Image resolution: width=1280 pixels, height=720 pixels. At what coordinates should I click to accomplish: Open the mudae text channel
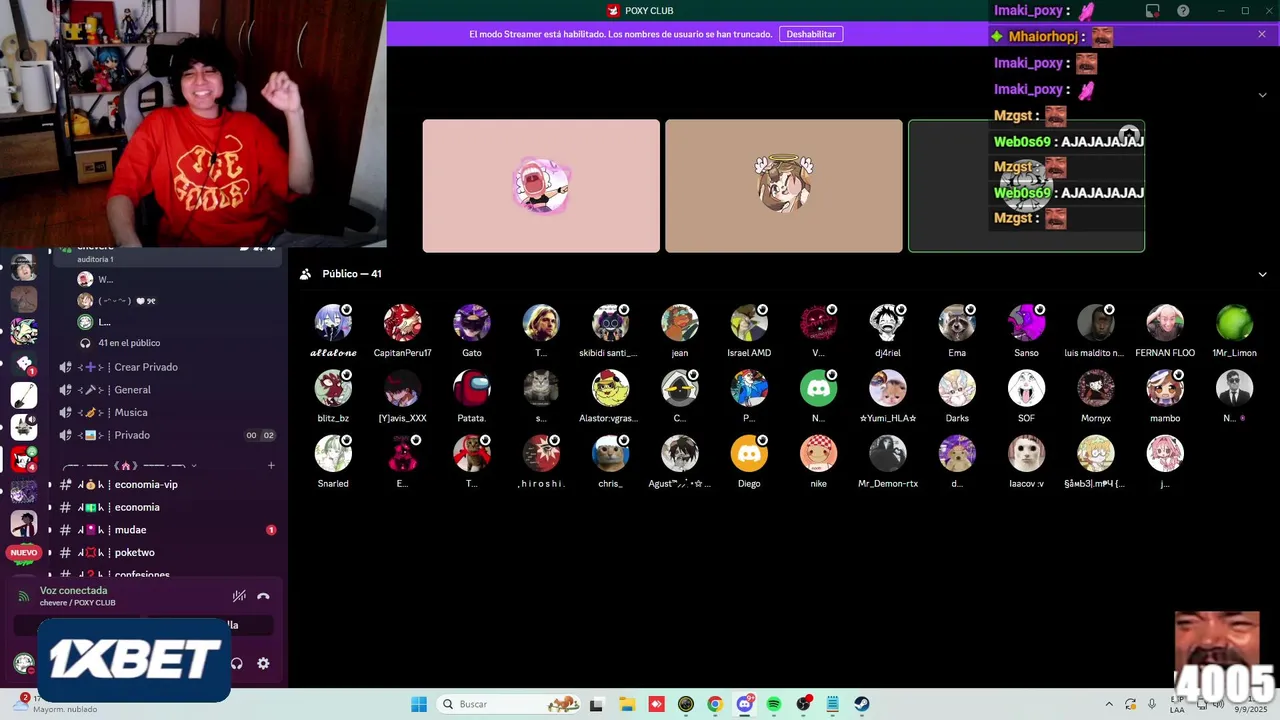pyautogui.click(x=166, y=530)
